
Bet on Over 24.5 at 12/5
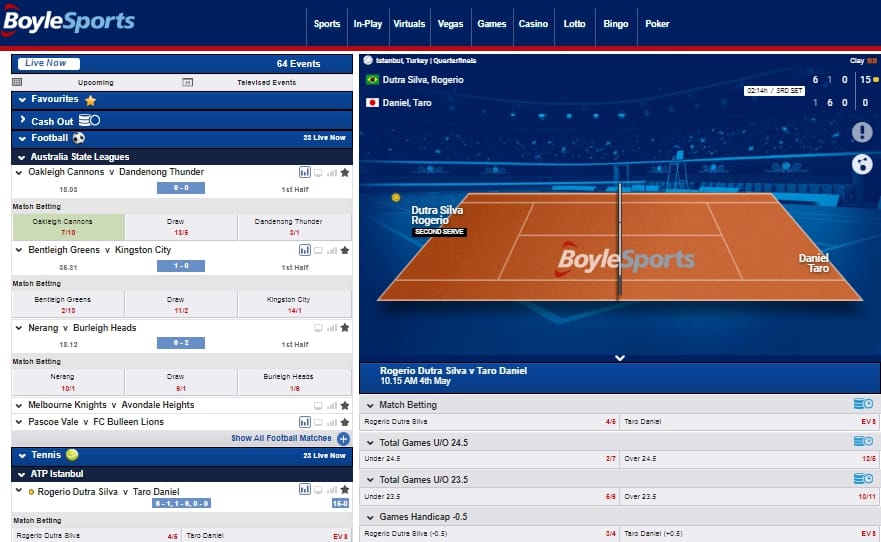[x=750, y=457]
